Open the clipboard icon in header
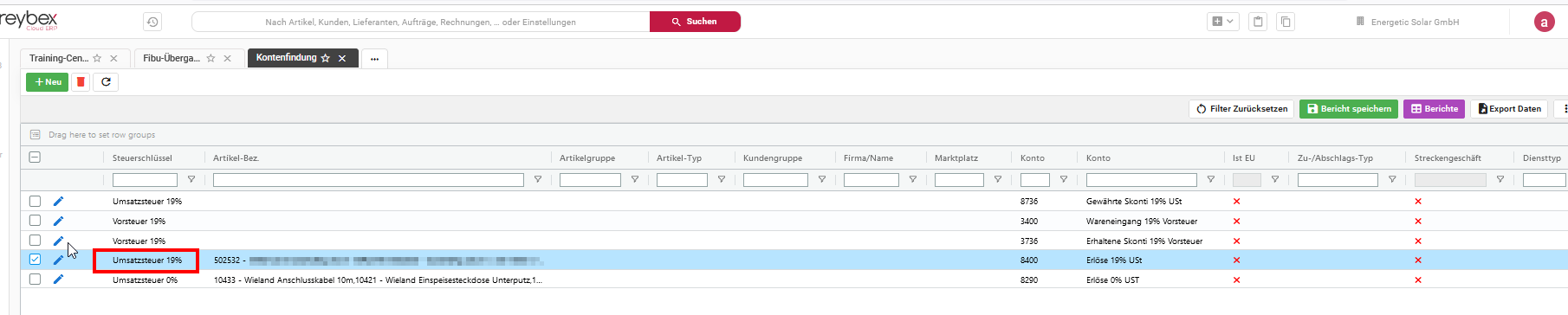Viewport: 1568px width, 315px height. [1258, 22]
